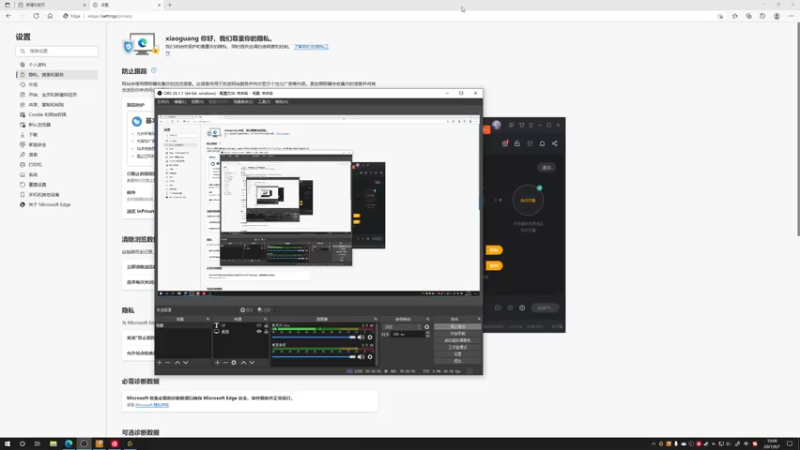Pop out the Controls dock via header icon
This screenshot has height=450, width=800.
coord(479,319)
